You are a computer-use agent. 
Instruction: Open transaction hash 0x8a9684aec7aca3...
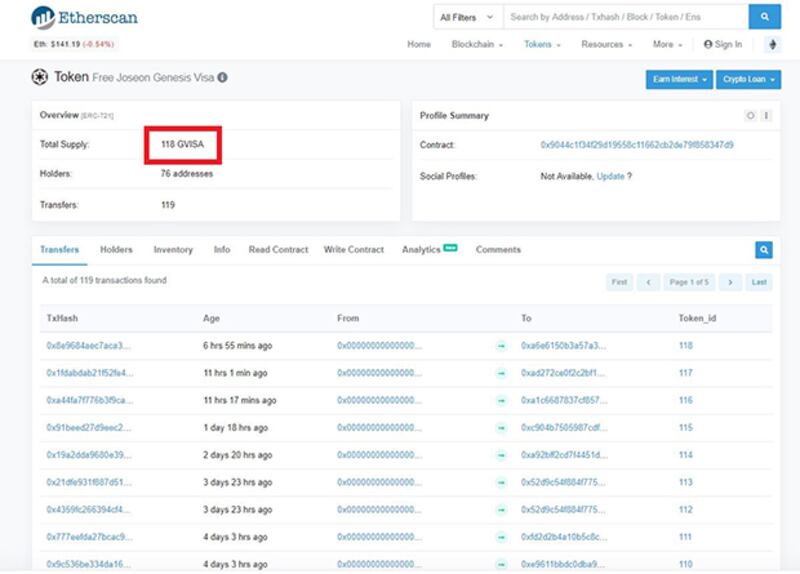(89, 346)
